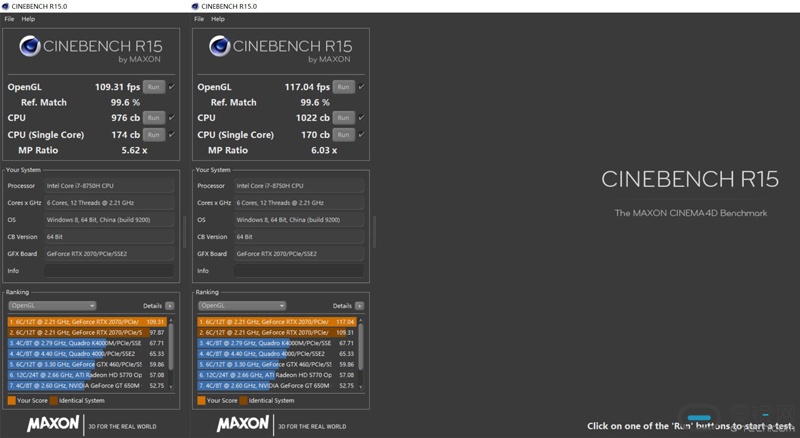Select Quadro K4000M rank 3 in left window
This screenshot has height=438, width=800.
(x=87, y=343)
